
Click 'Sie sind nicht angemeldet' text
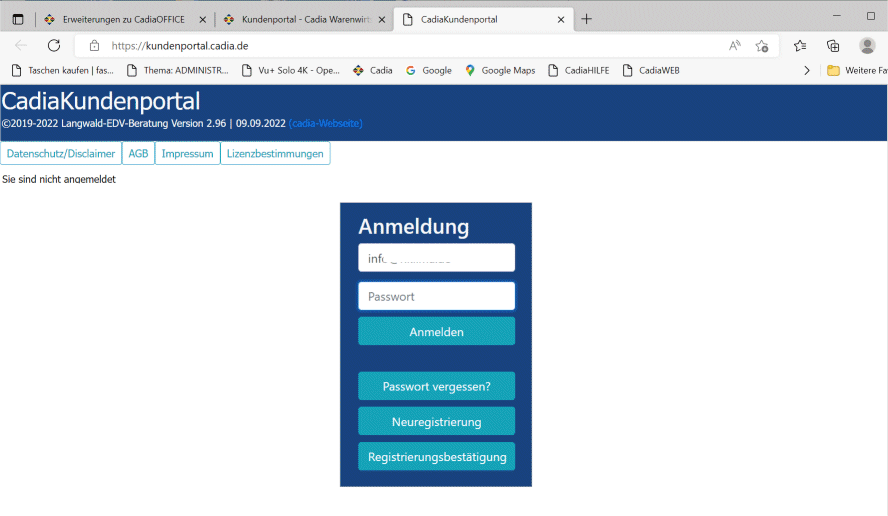click(x=59, y=179)
